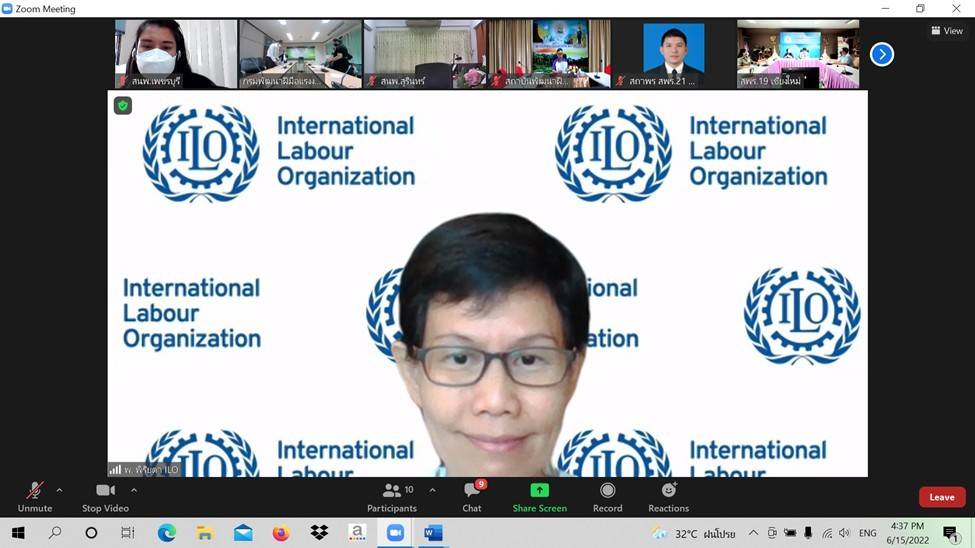Open Dropbox from taskbar
The height and width of the screenshot is (548, 975).
click(320, 533)
